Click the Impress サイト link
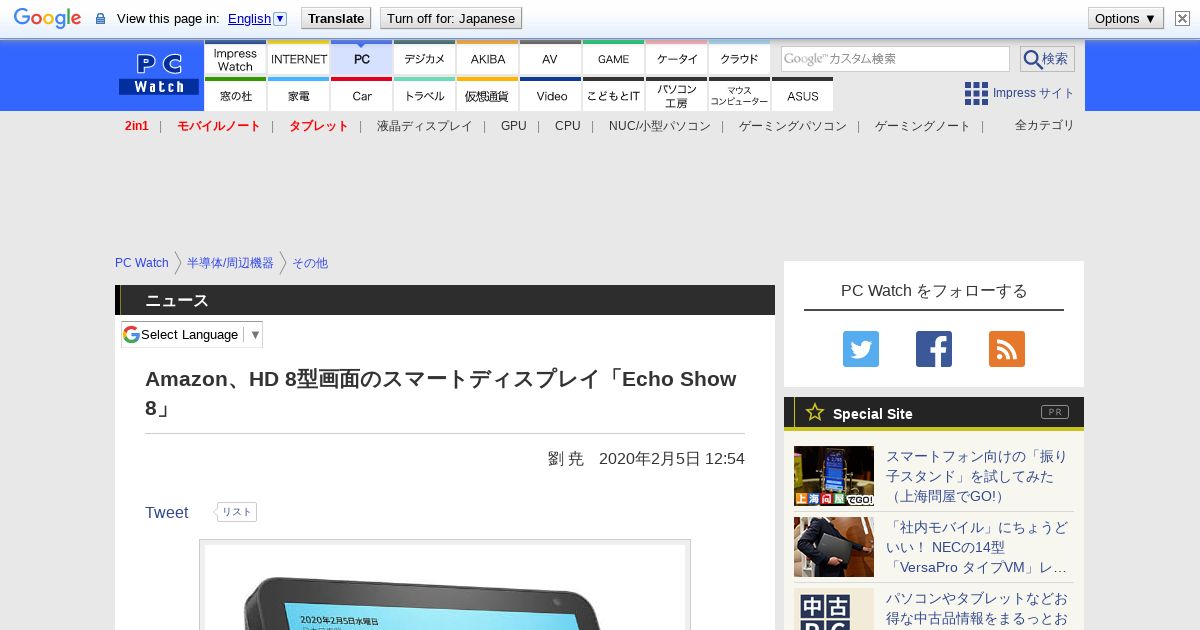 1034,93
